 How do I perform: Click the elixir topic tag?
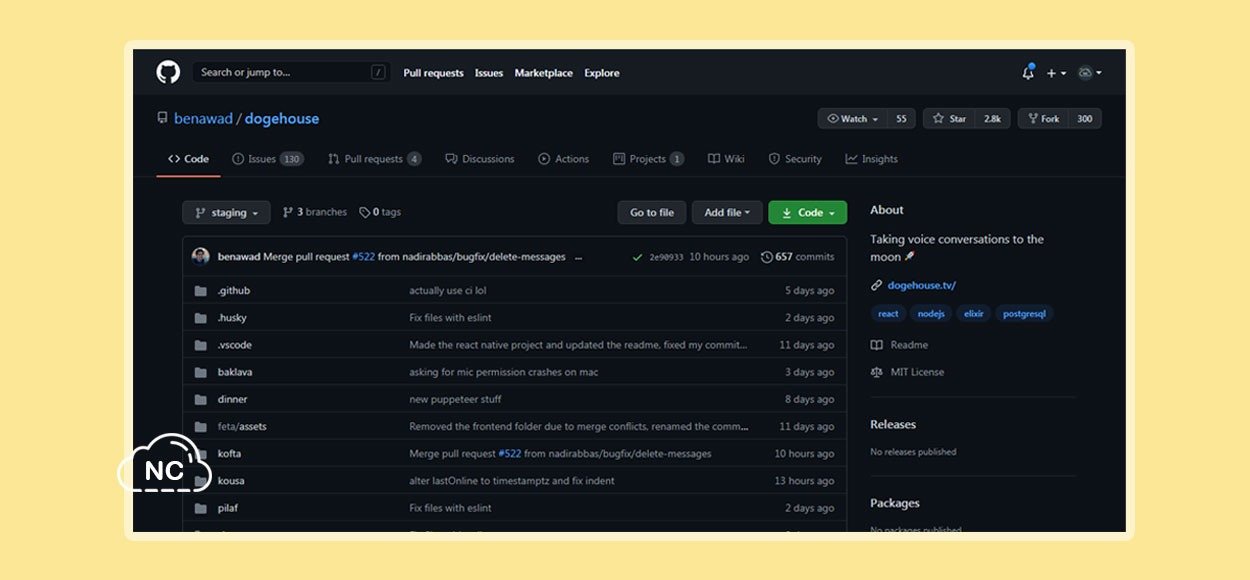click(x=974, y=314)
